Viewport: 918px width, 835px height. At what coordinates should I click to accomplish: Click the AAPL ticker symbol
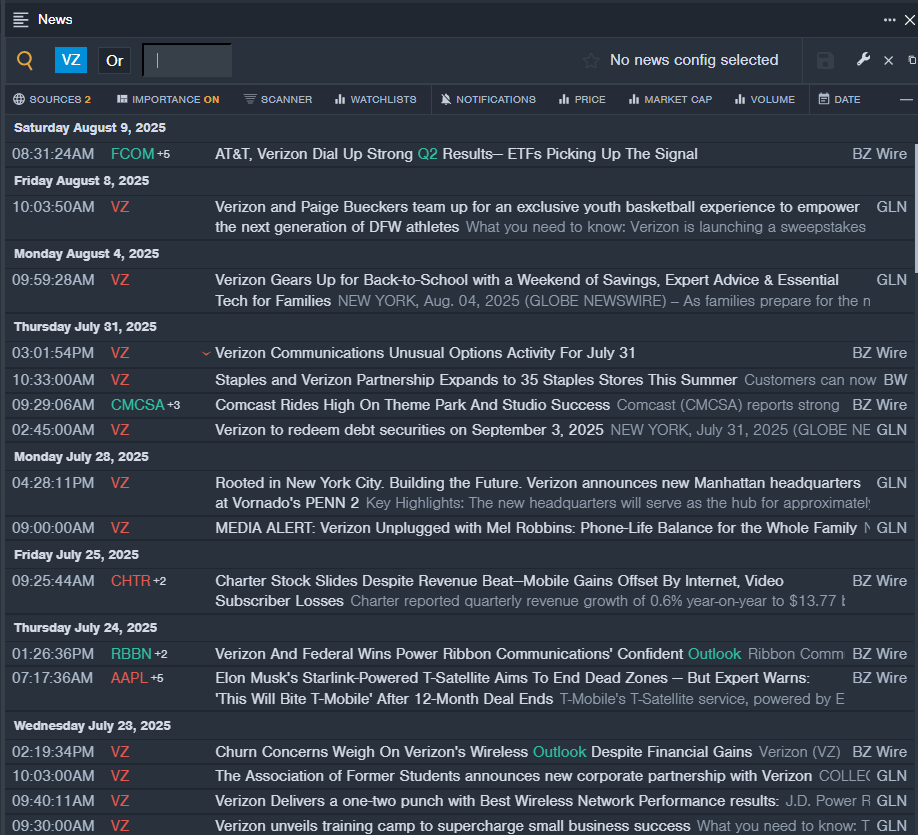(129, 678)
